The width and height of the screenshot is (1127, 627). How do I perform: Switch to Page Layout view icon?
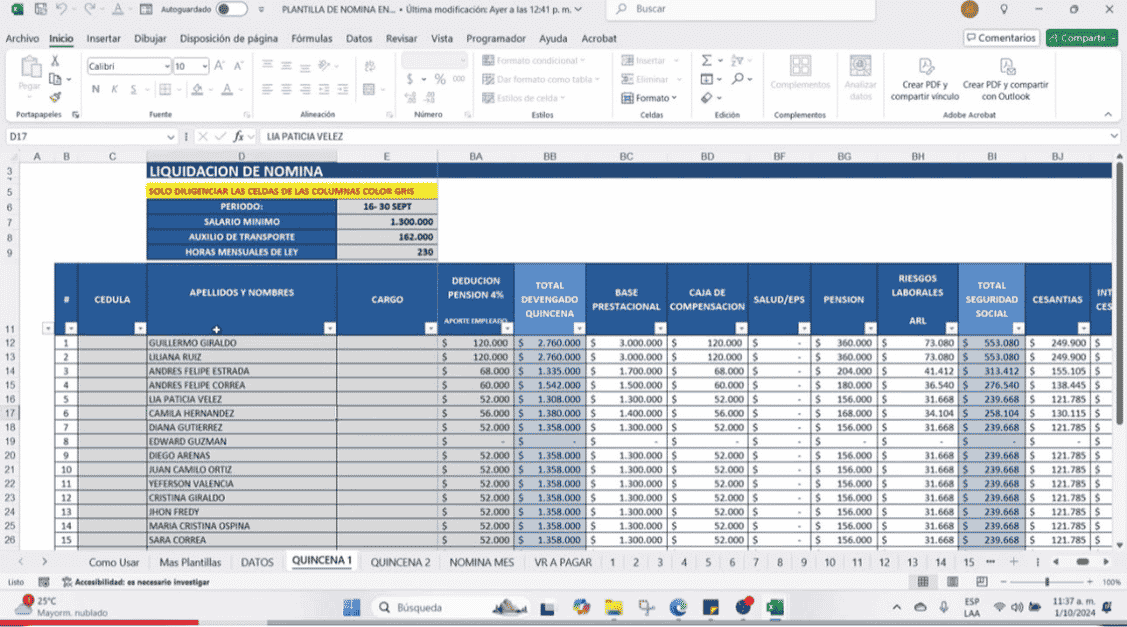click(952, 582)
